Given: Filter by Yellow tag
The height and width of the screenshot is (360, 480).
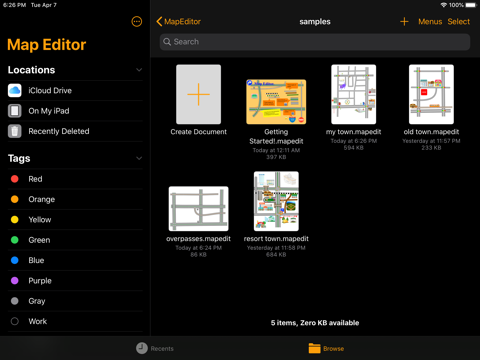Looking at the screenshot, I should click(75, 220).
